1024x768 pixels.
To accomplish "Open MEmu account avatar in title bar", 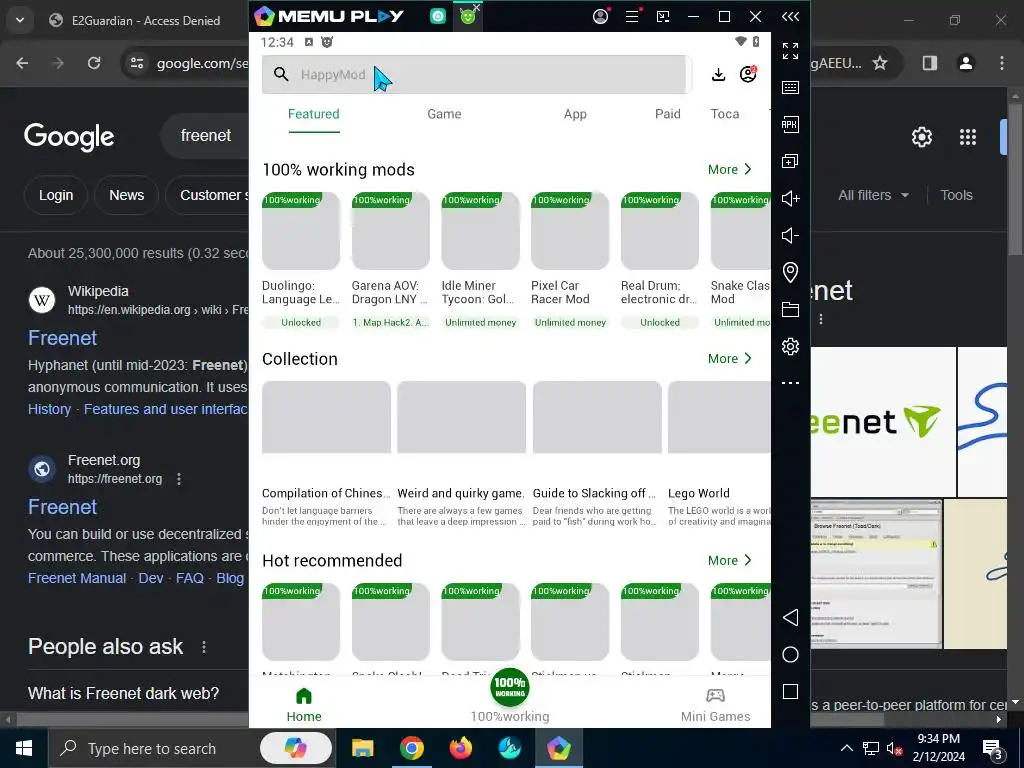I will coord(601,16).
